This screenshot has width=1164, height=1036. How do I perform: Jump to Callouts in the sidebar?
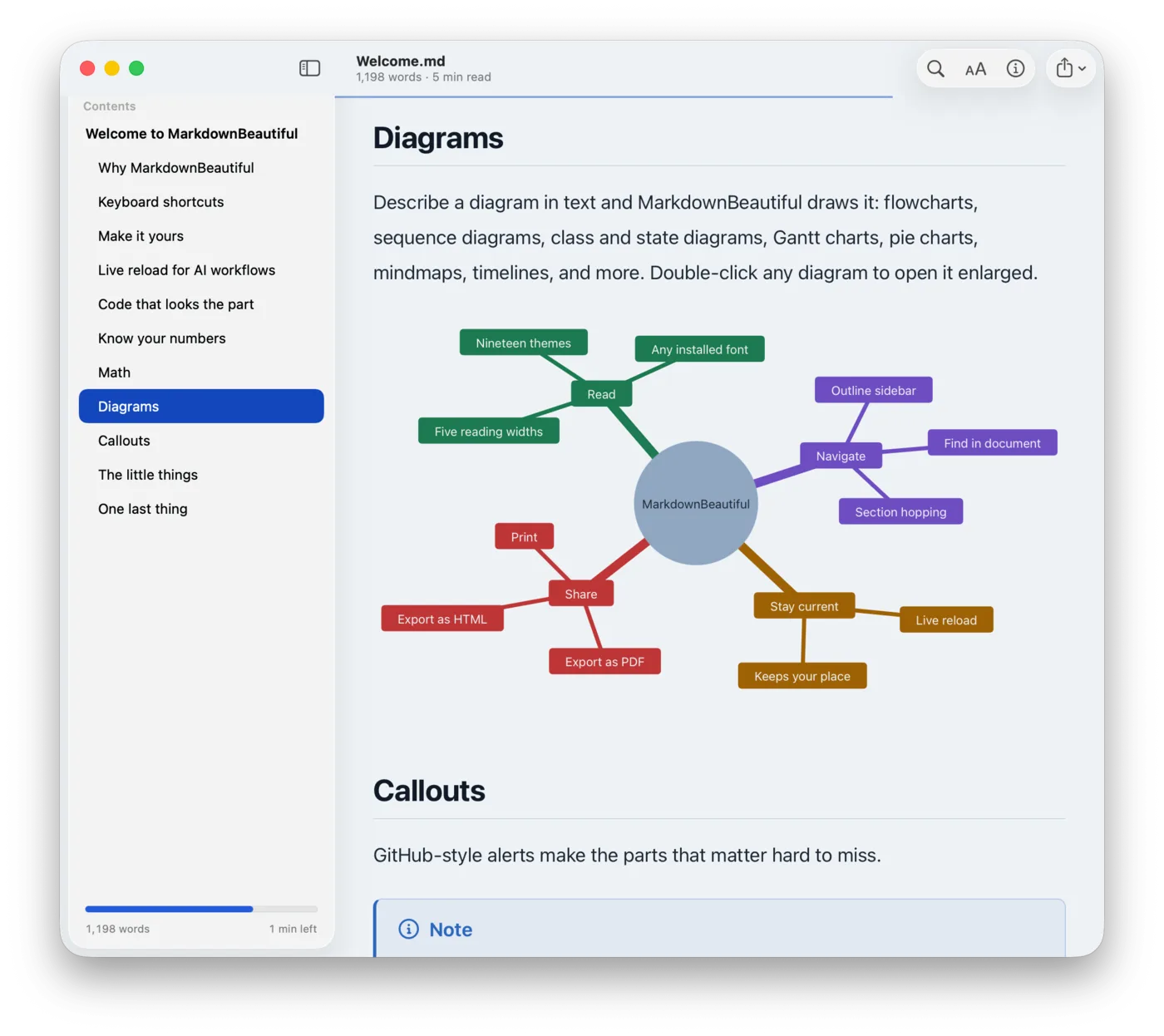(x=124, y=441)
